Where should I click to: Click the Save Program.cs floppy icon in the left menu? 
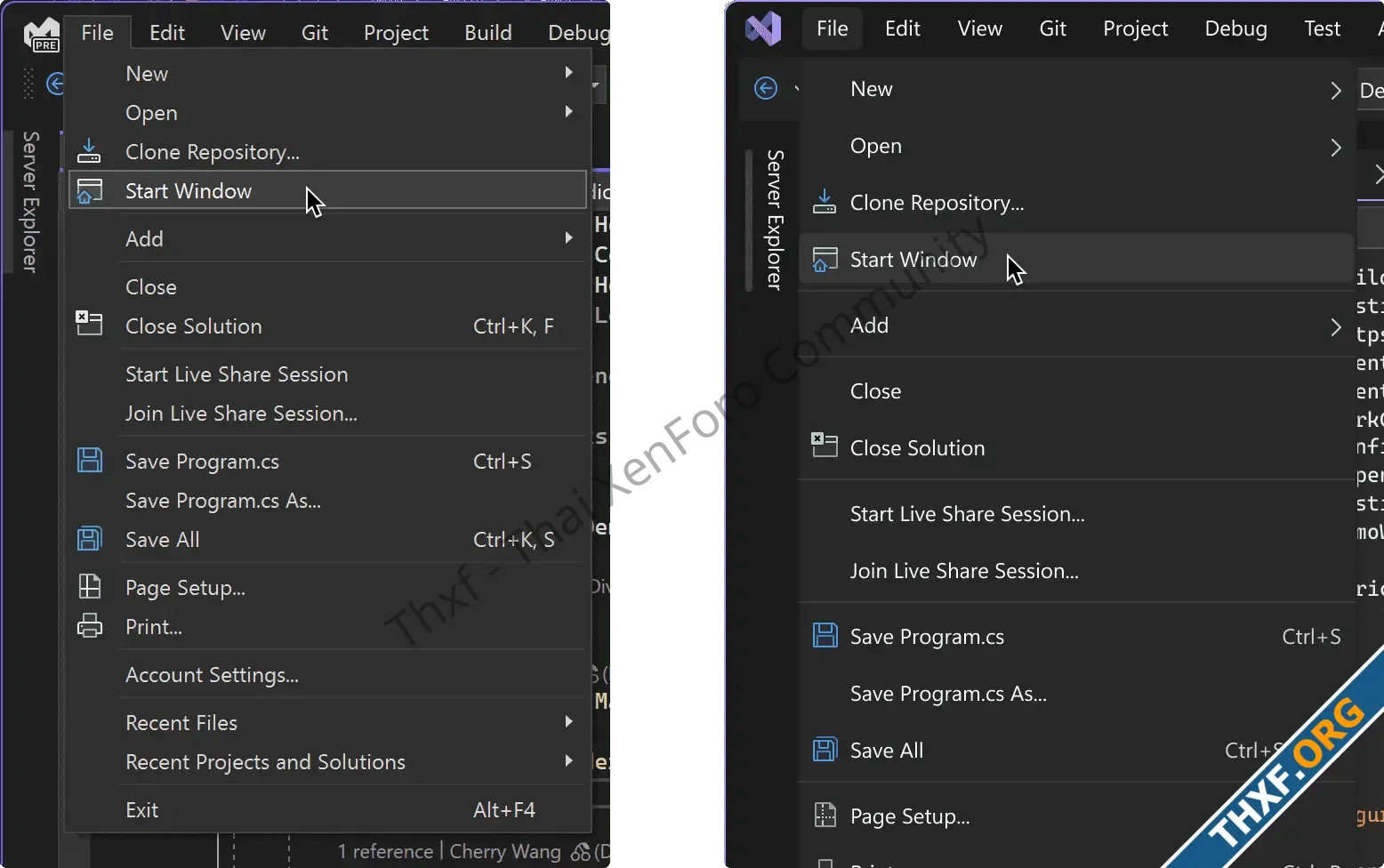(x=90, y=460)
